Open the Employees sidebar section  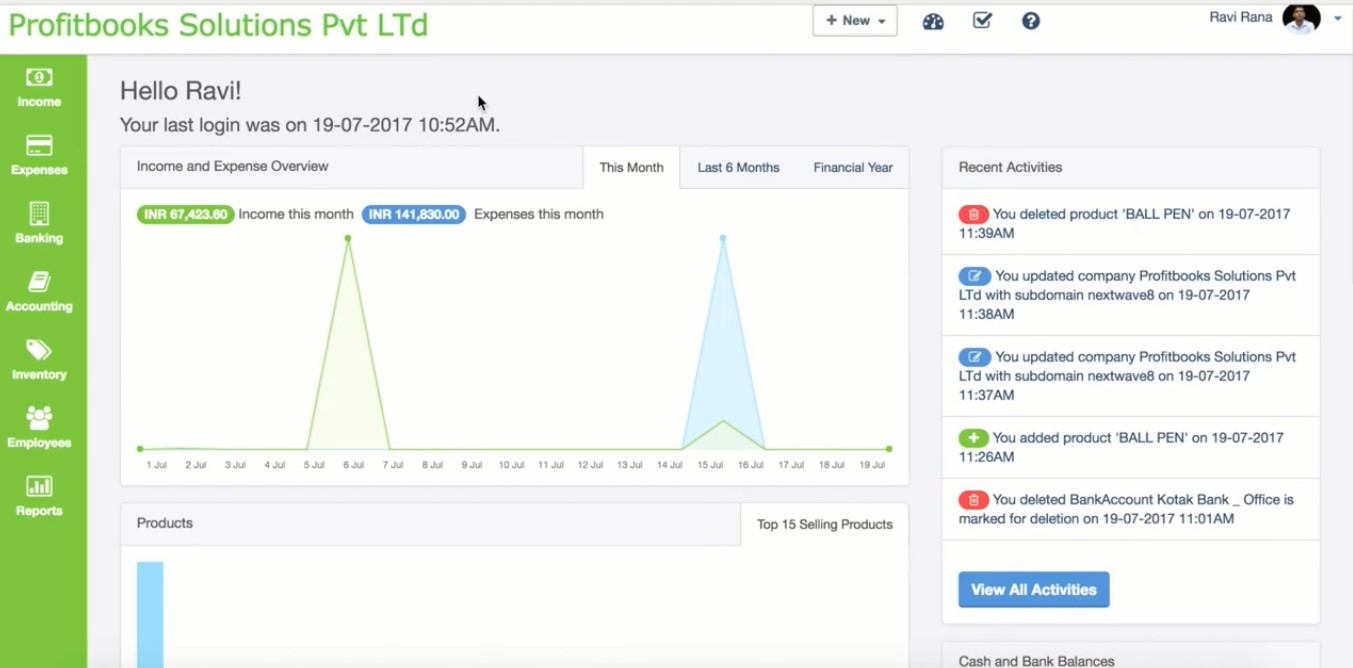pyautogui.click(x=39, y=428)
